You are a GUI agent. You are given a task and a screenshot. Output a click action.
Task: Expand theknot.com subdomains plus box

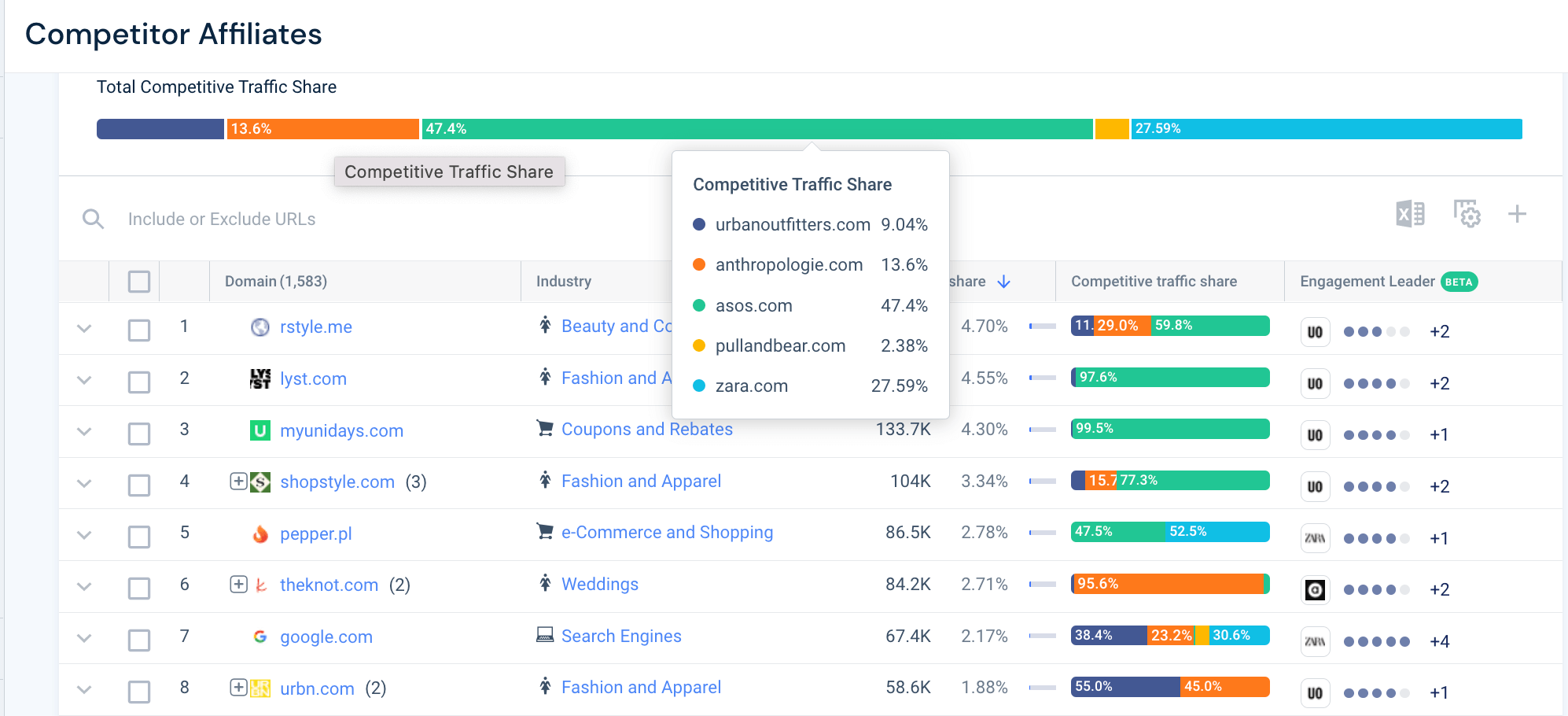pyautogui.click(x=238, y=584)
